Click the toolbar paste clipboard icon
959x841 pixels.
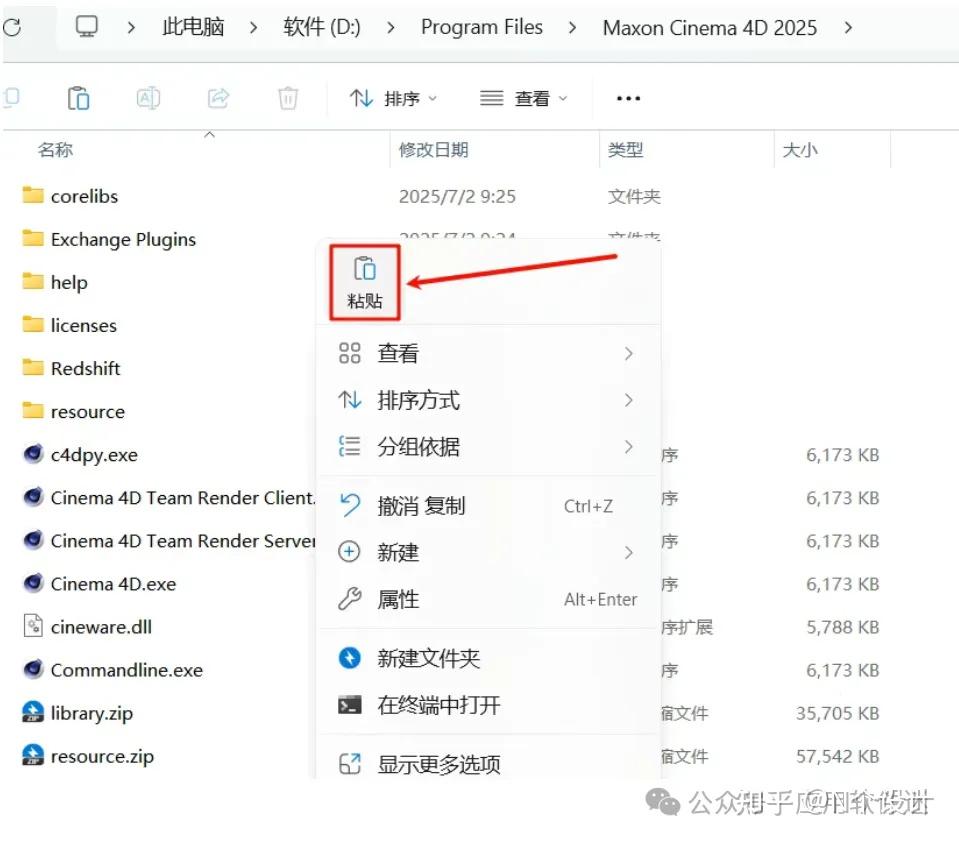pyautogui.click(x=78, y=98)
